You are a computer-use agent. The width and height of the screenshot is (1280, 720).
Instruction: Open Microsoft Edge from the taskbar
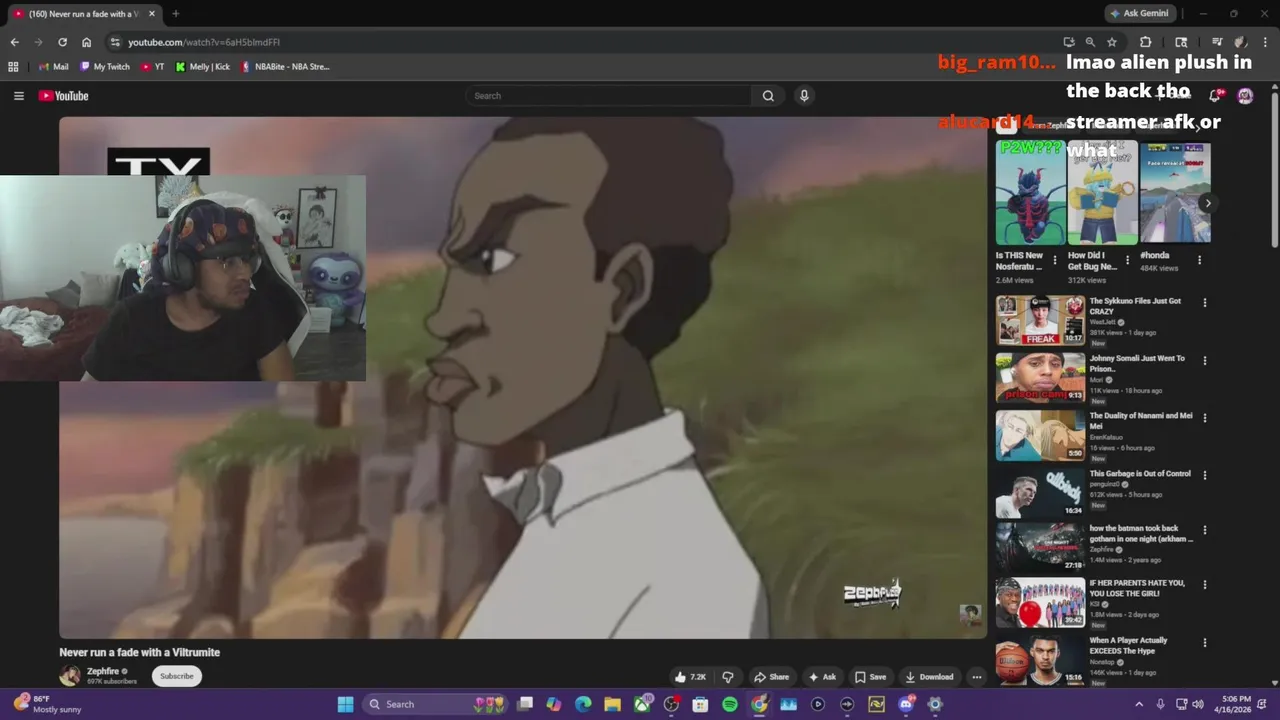point(583,704)
